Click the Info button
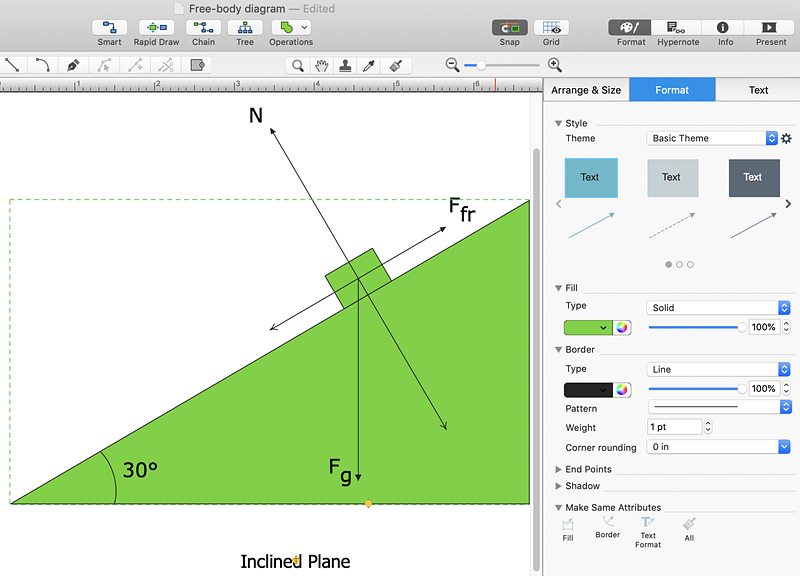The width and height of the screenshot is (800, 576). click(x=724, y=31)
